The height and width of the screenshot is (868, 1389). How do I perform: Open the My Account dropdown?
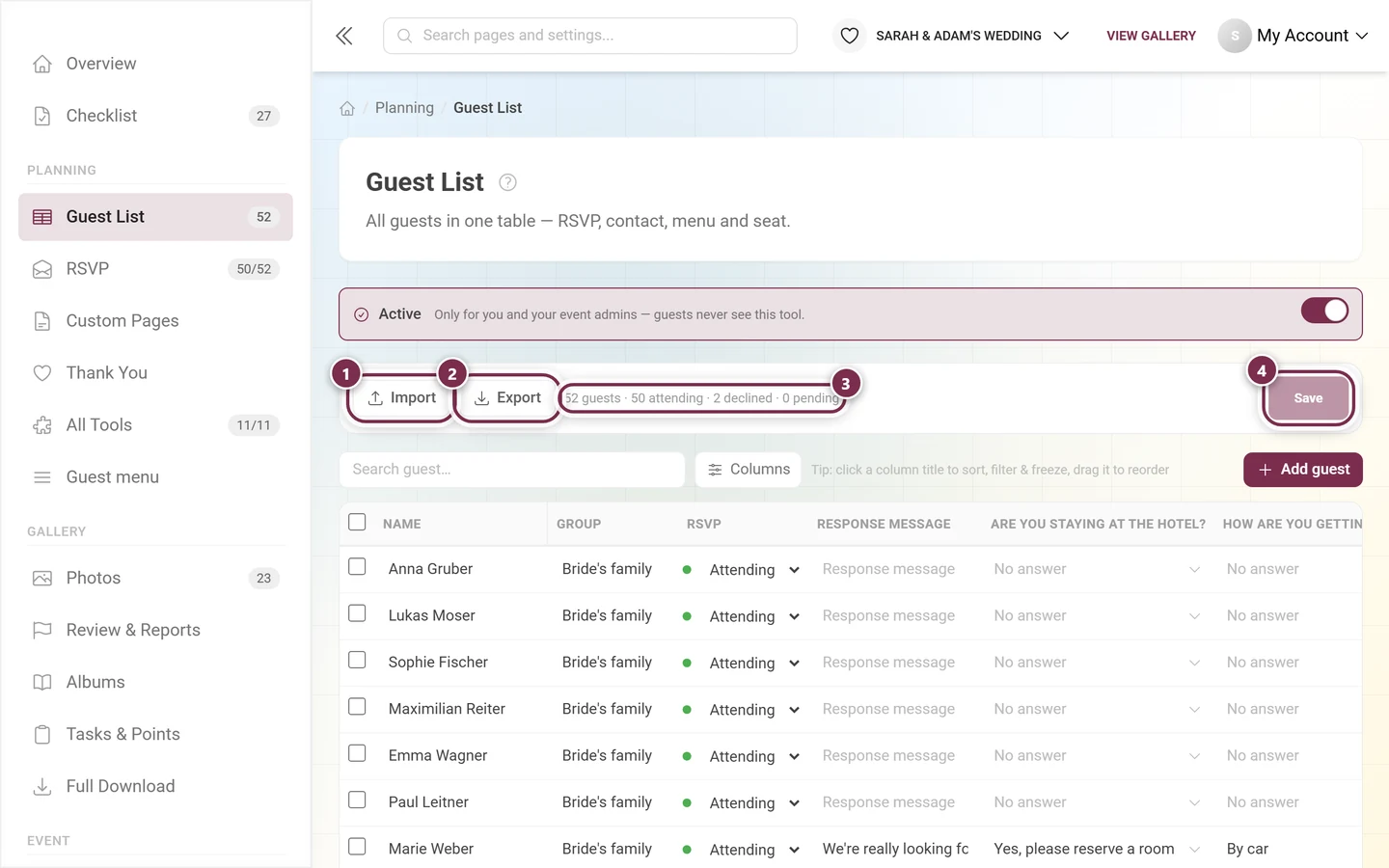pyautogui.click(x=1294, y=36)
